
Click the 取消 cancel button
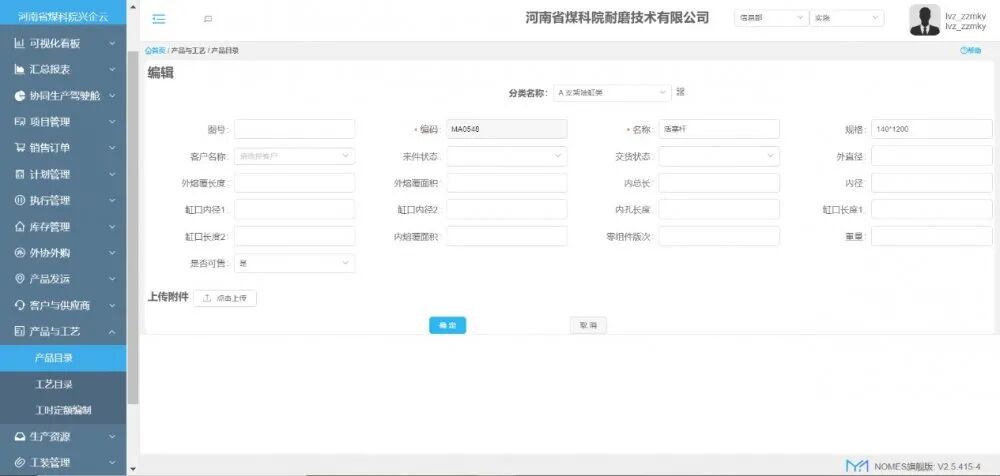[x=588, y=325]
